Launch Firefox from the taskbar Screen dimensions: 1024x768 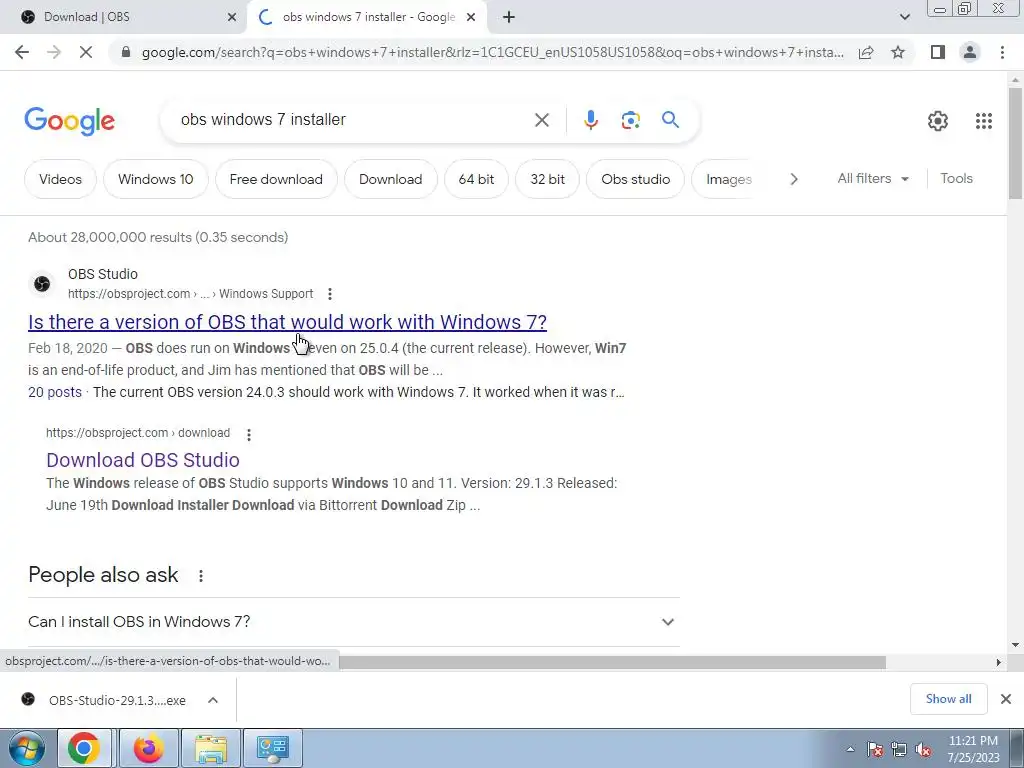(148, 748)
